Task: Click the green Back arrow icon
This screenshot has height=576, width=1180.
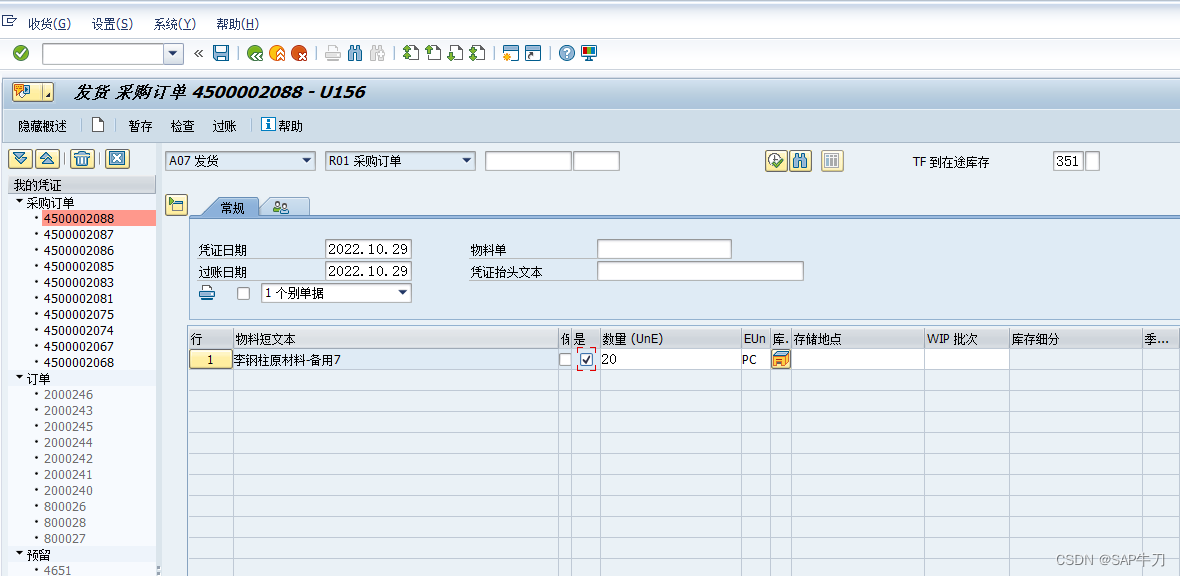Action: 255,53
